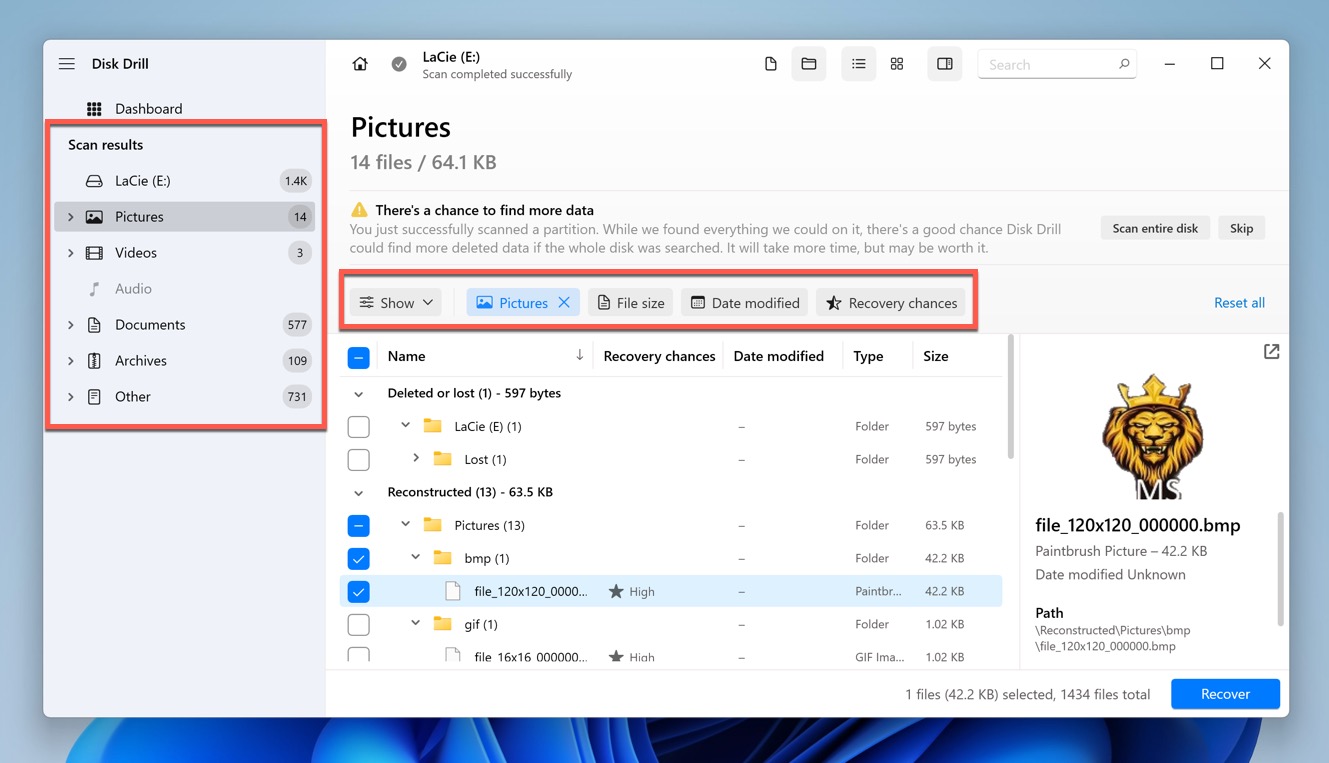Sort by the Type column header
Screen dimensions: 1329x763
click(868, 356)
